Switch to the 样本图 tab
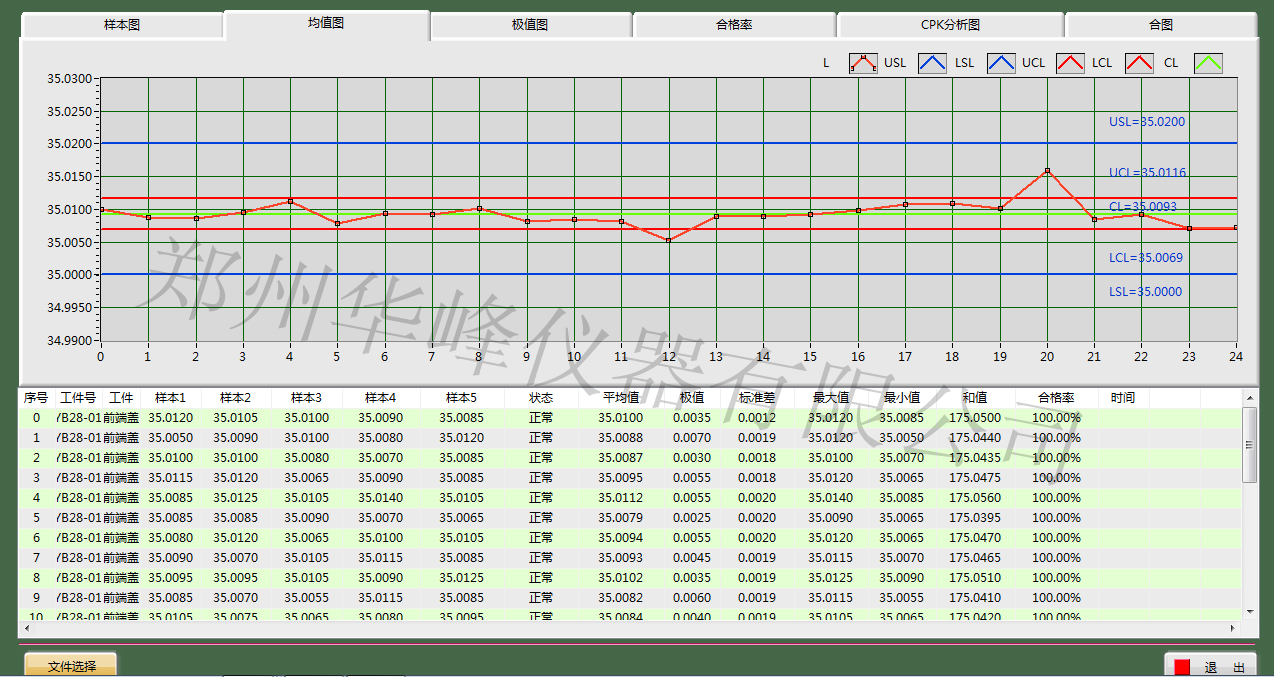The image size is (1274, 677). pyautogui.click(x=122, y=25)
